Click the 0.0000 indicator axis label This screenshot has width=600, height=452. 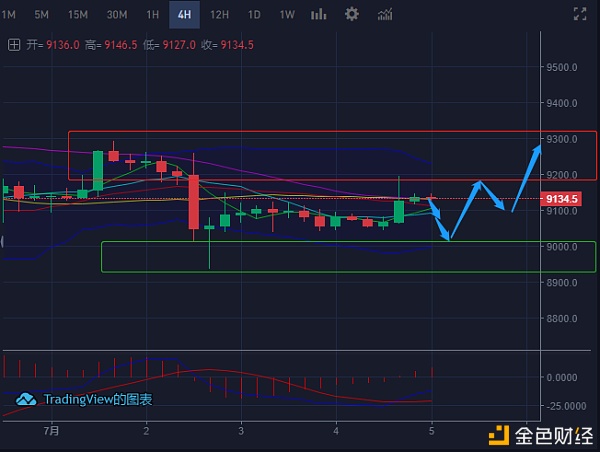(x=562, y=378)
